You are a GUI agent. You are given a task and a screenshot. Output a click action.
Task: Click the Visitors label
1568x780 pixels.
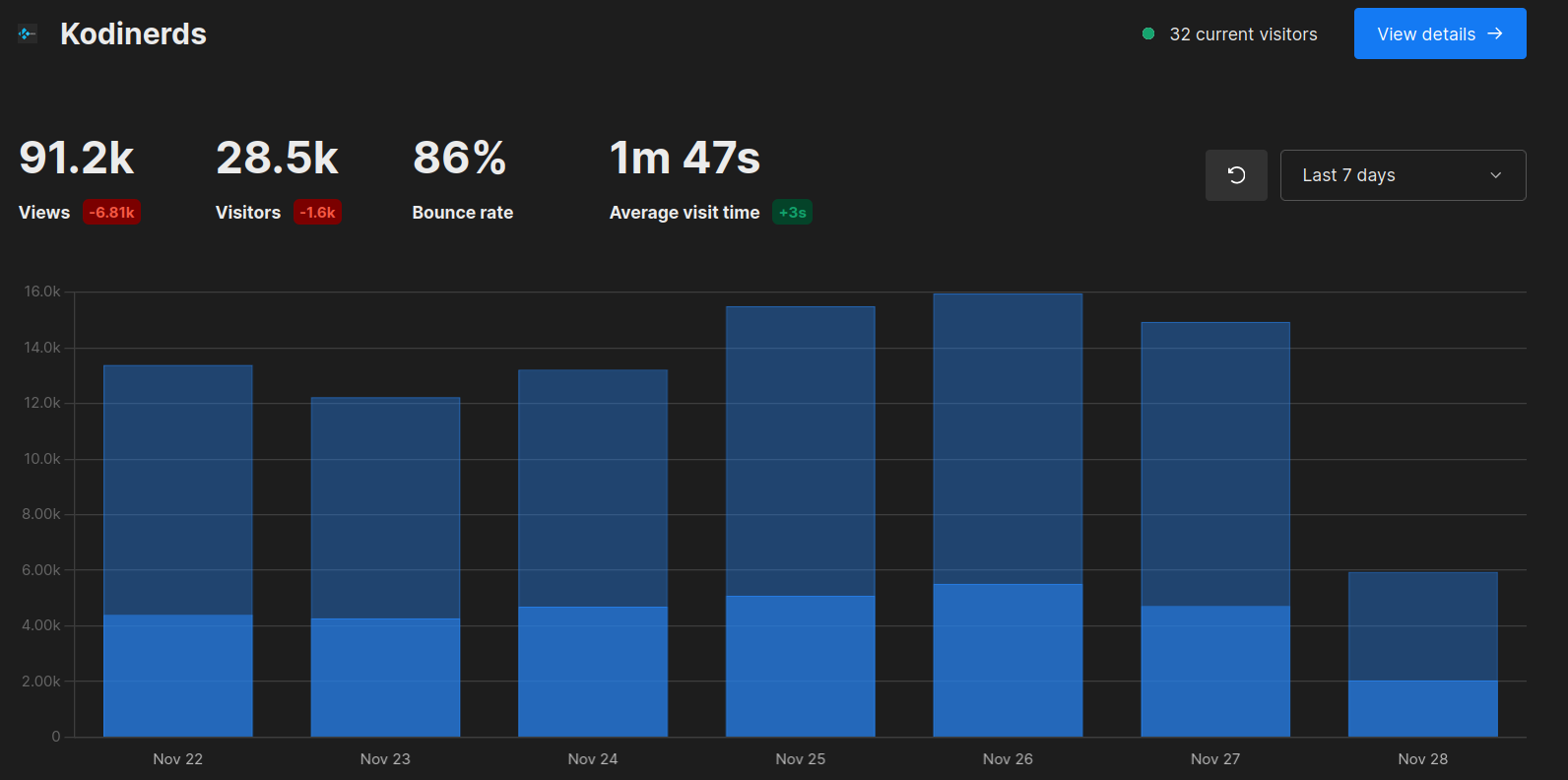click(x=248, y=213)
